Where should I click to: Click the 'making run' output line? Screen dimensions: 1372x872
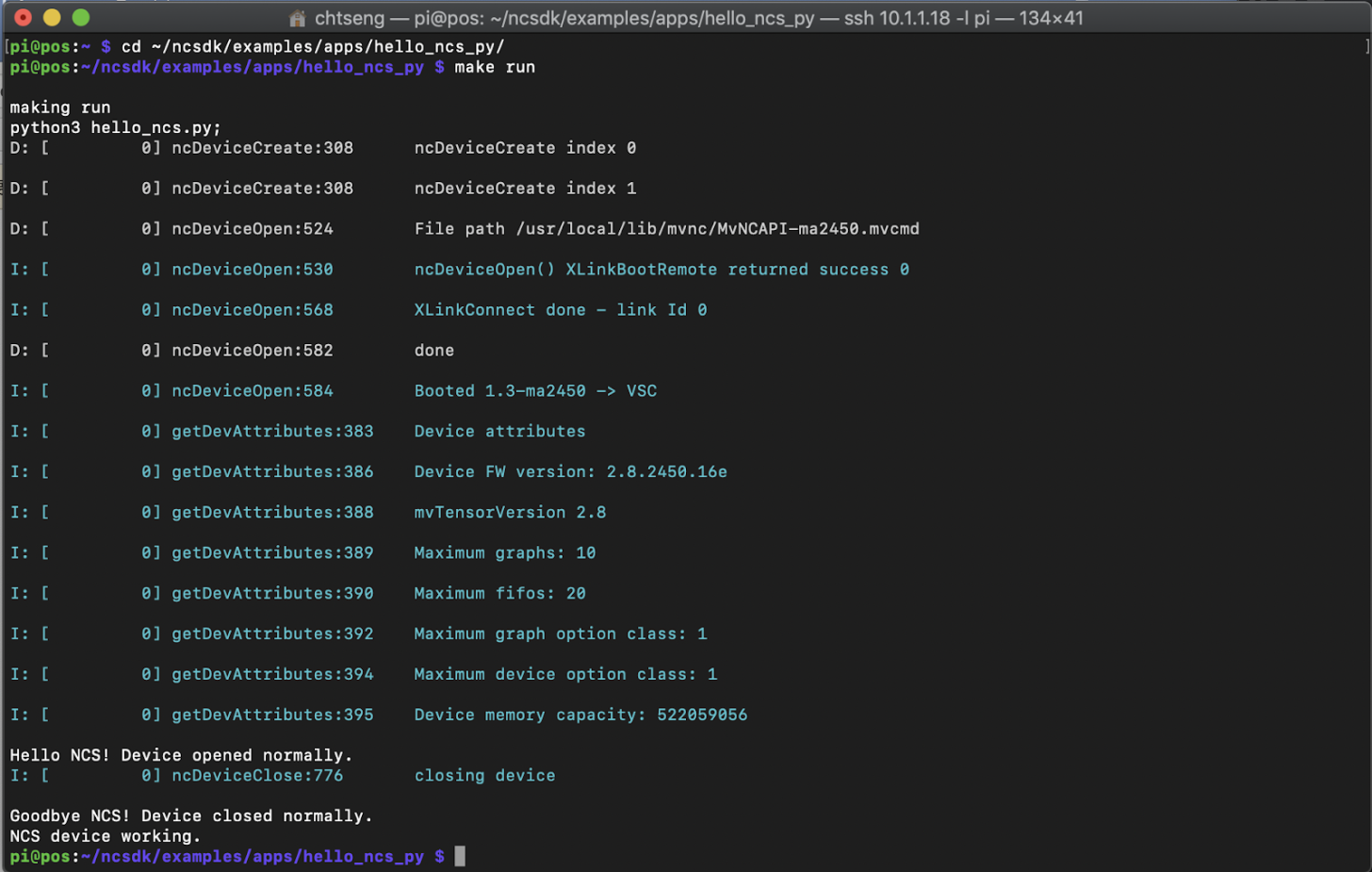click(60, 107)
